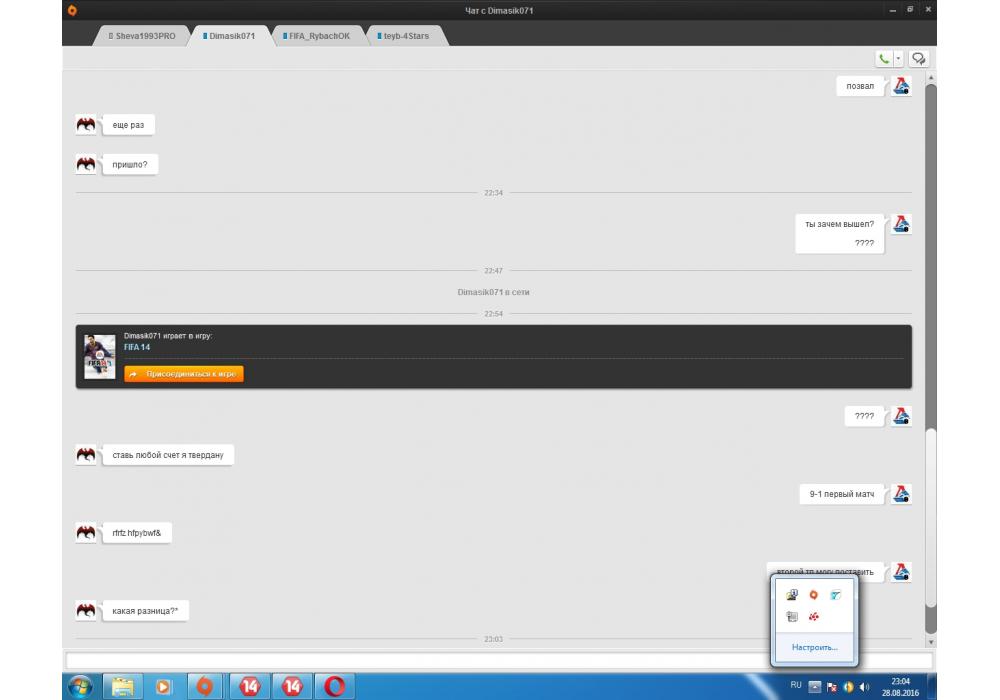Open the first FIFA 14 taskbar icon
The height and width of the screenshot is (700, 1000).
249,686
